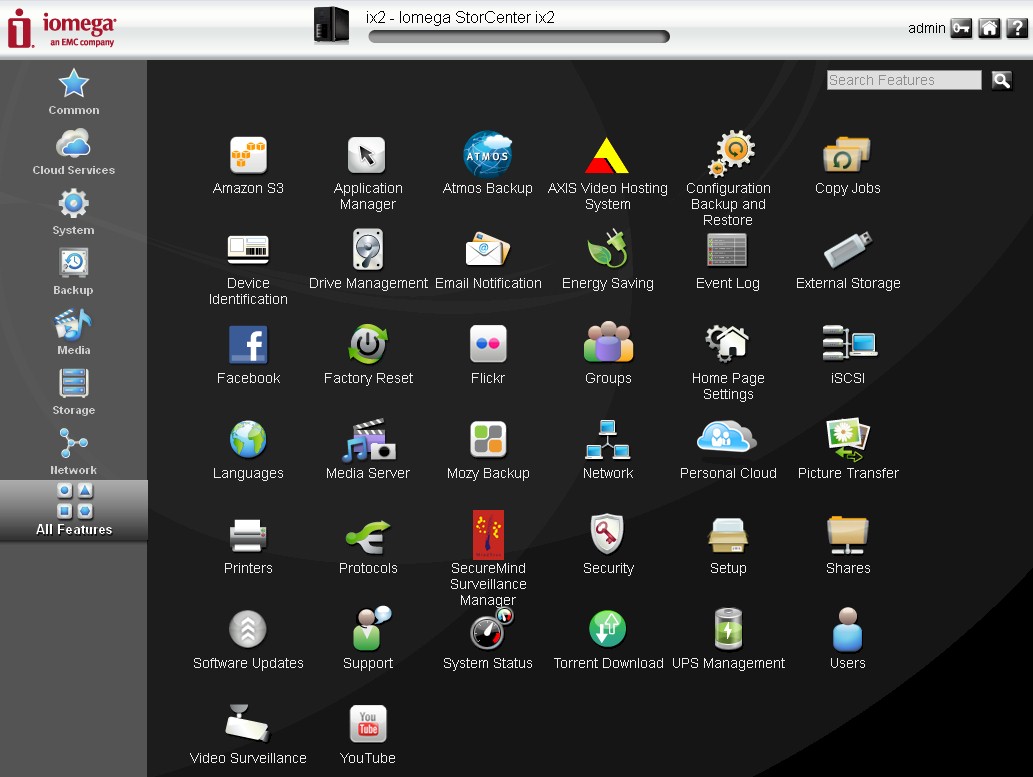Click the Search Features input field
This screenshot has width=1033, height=777.
click(x=904, y=80)
